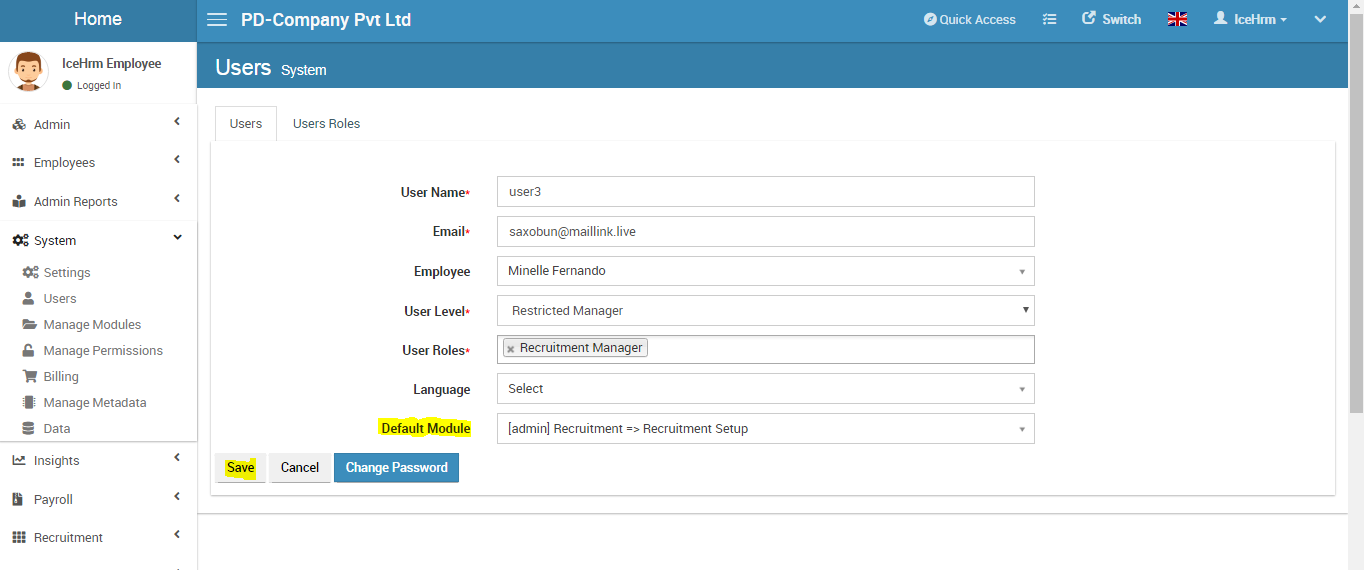Click the Recruitment grid icon
1364x570 pixels.
pos(19,537)
